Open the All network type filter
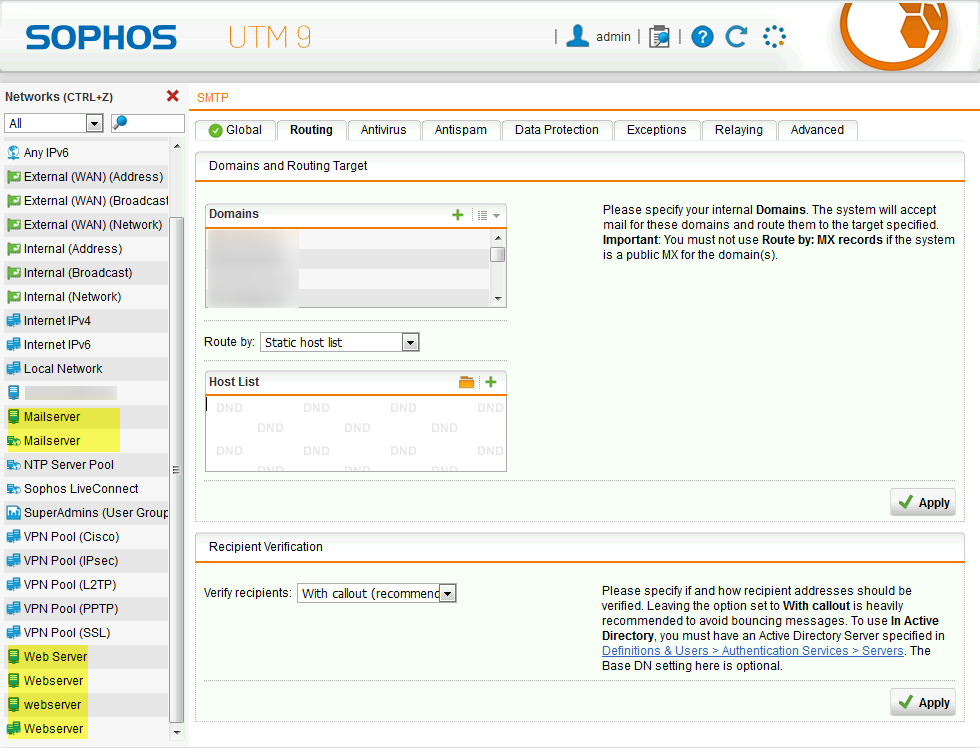 pos(54,123)
